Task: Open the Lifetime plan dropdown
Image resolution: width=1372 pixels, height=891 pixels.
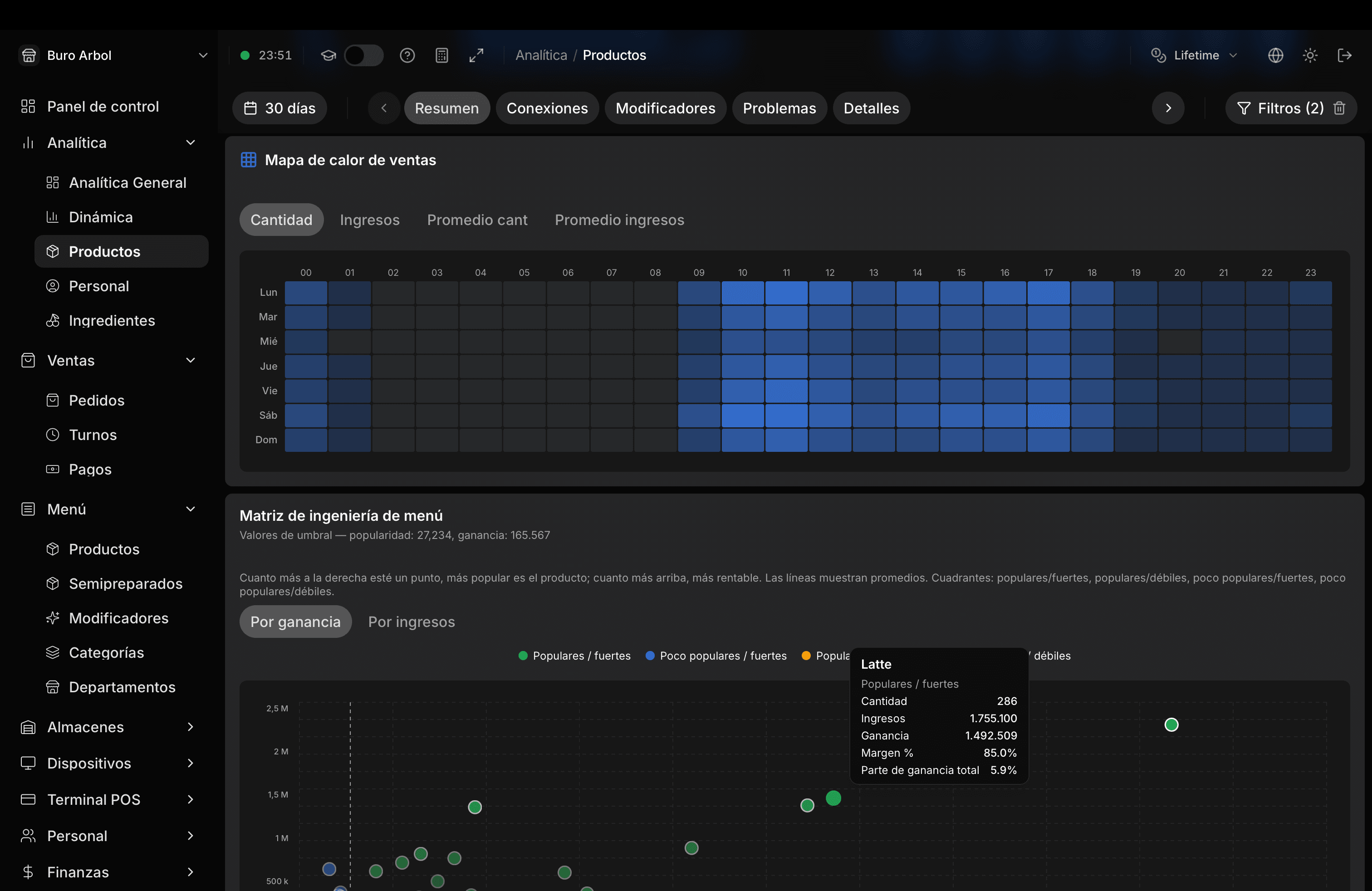Action: coord(1195,55)
